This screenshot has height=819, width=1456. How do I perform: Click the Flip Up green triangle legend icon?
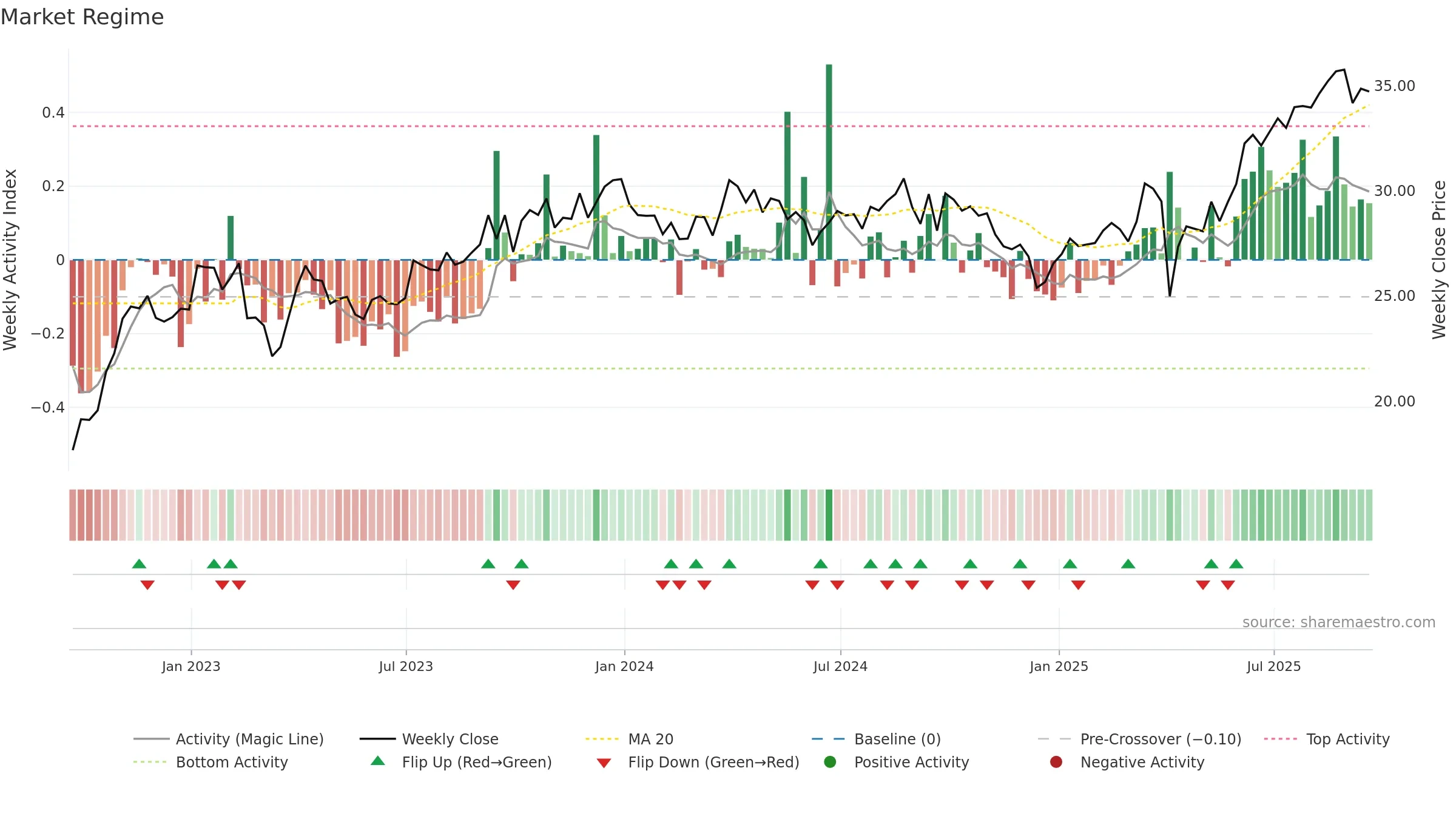tap(378, 761)
